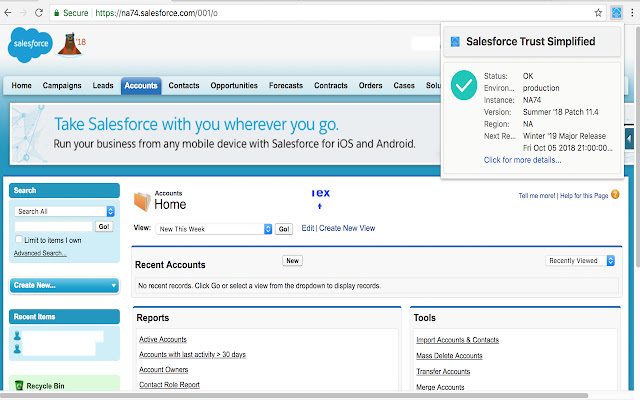The height and width of the screenshot is (400, 640).
Task: Go to the Home tab
Action: (x=21, y=86)
